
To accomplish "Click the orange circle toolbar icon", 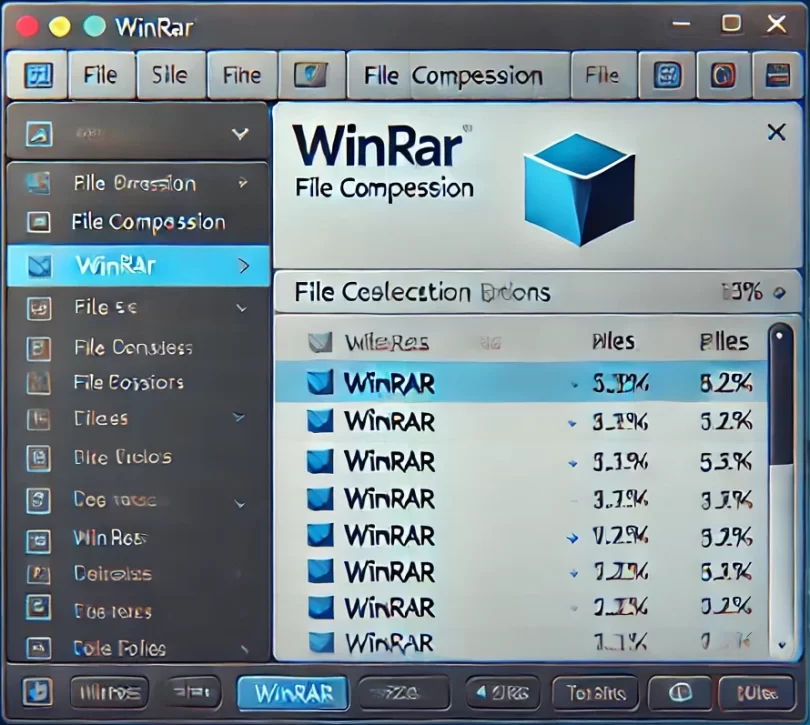I will (723, 75).
